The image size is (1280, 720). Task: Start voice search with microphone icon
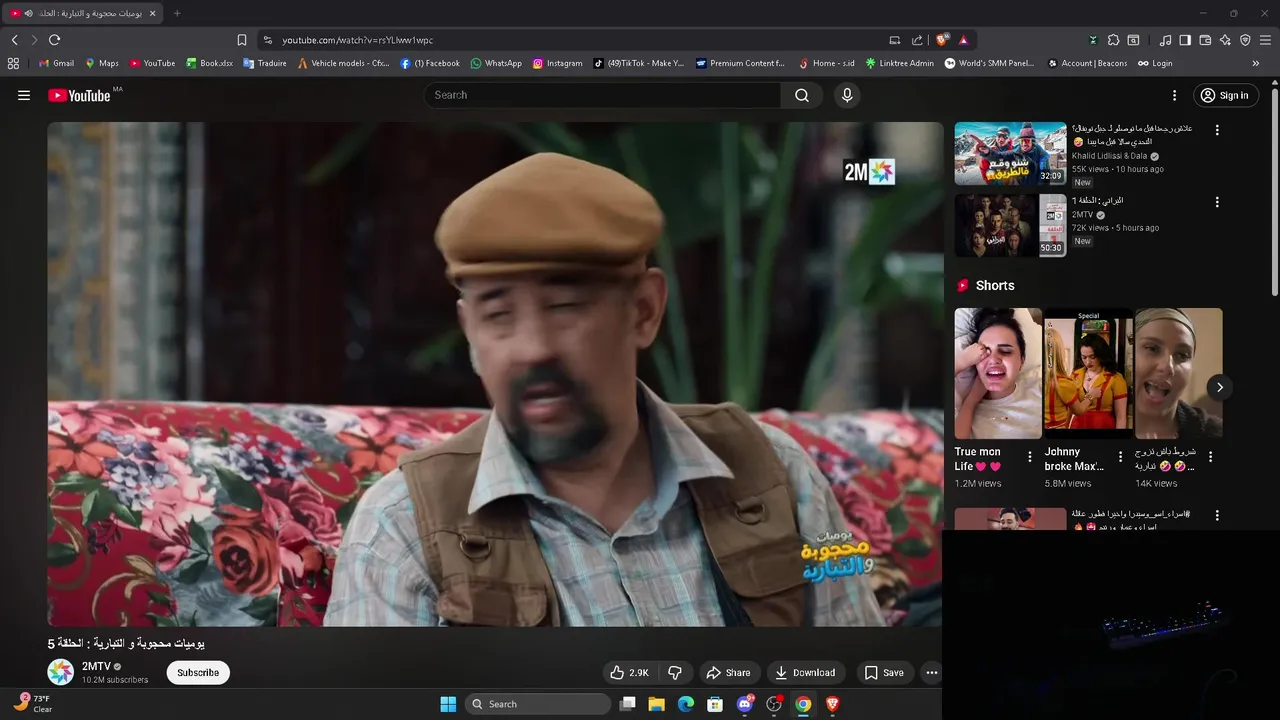(847, 95)
